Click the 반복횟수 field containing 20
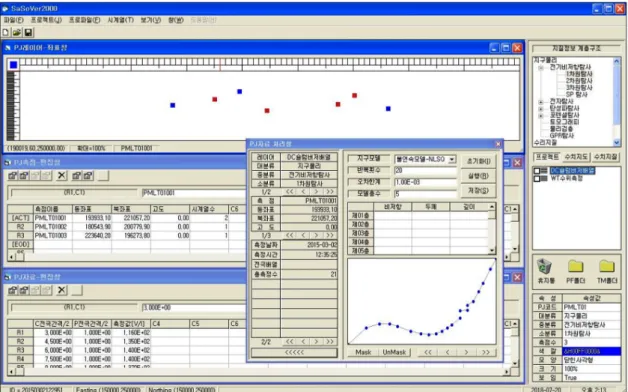 click(425, 171)
